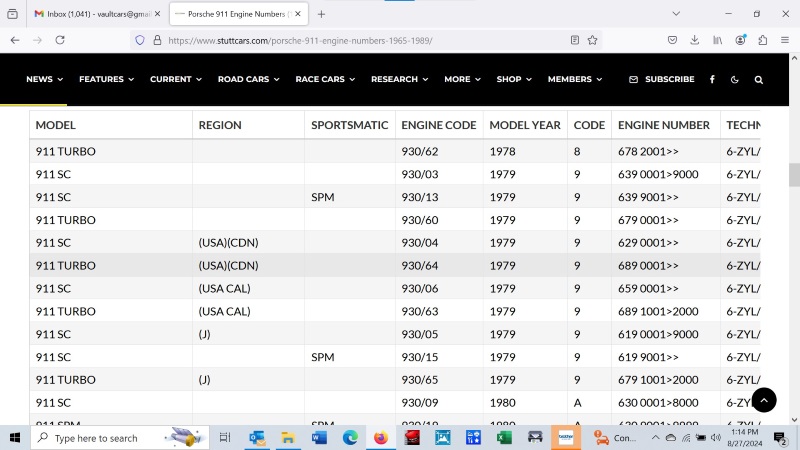This screenshot has height=450, width=800.
Task: Click engine number 659 0001>>
Action: (x=648, y=289)
